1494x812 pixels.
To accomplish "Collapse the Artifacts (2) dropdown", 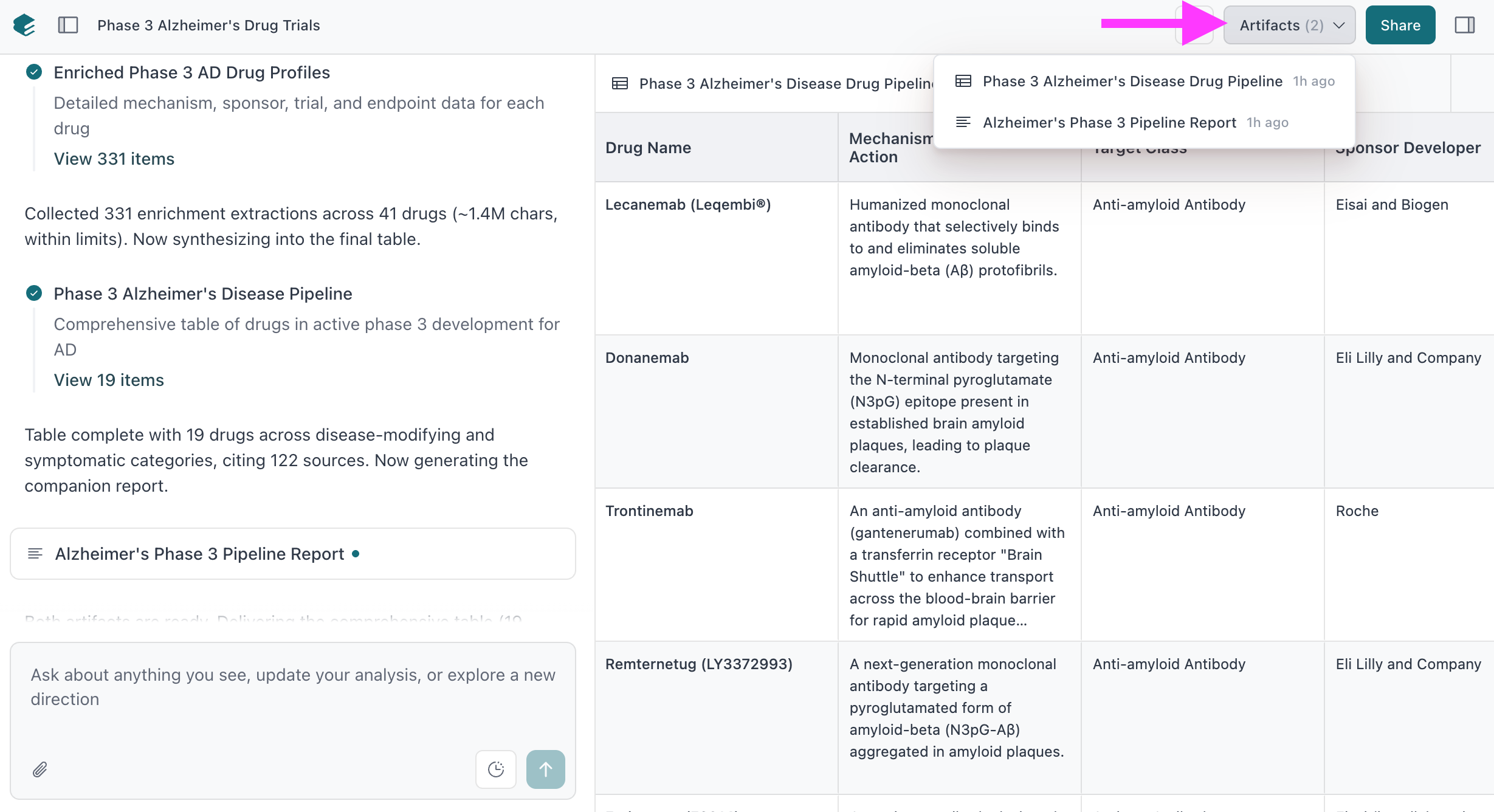I will point(1289,26).
